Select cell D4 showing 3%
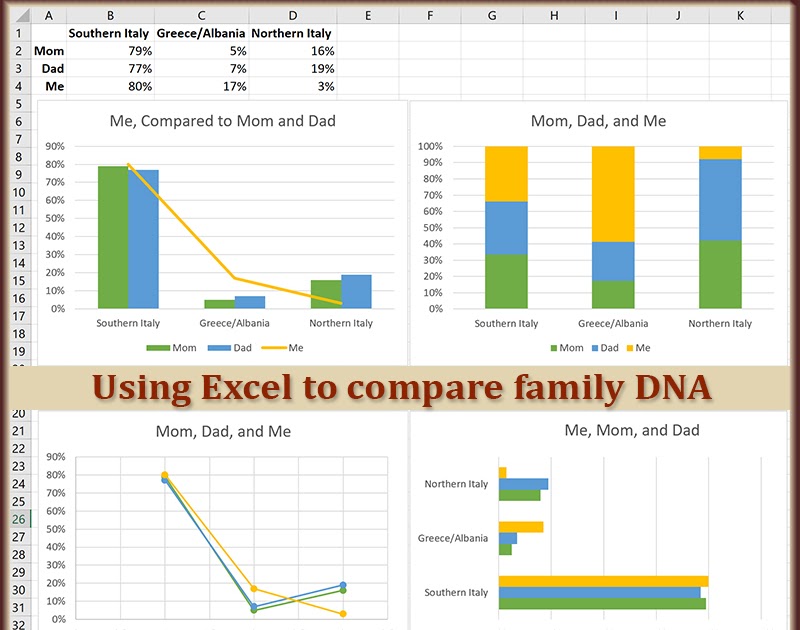The width and height of the screenshot is (800, 630). [x=293, y=86]
